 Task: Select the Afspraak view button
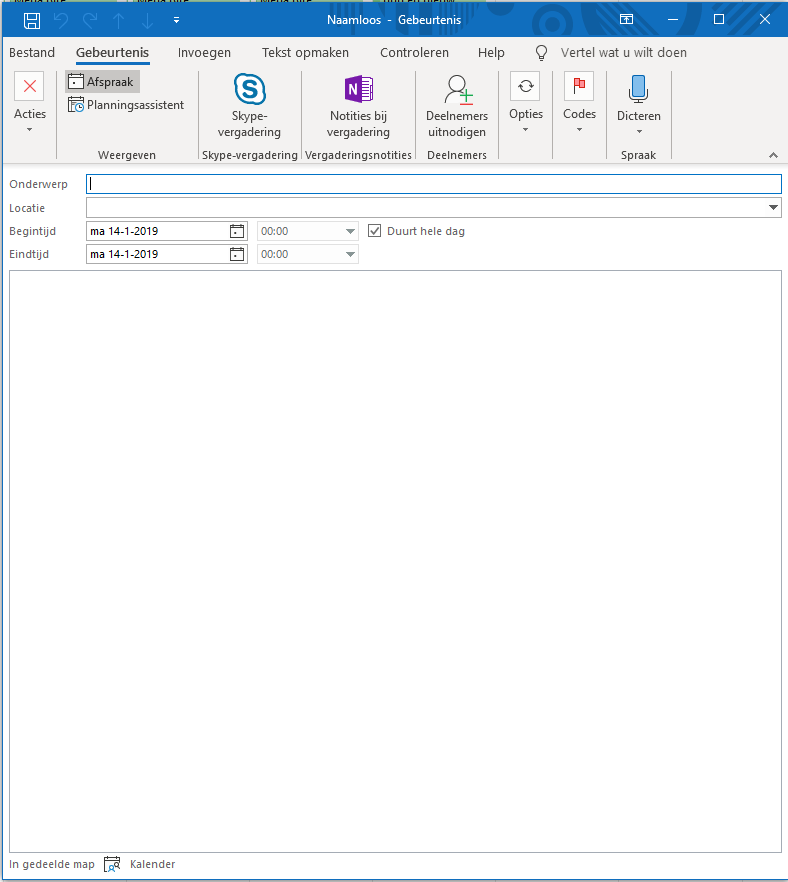102,82
